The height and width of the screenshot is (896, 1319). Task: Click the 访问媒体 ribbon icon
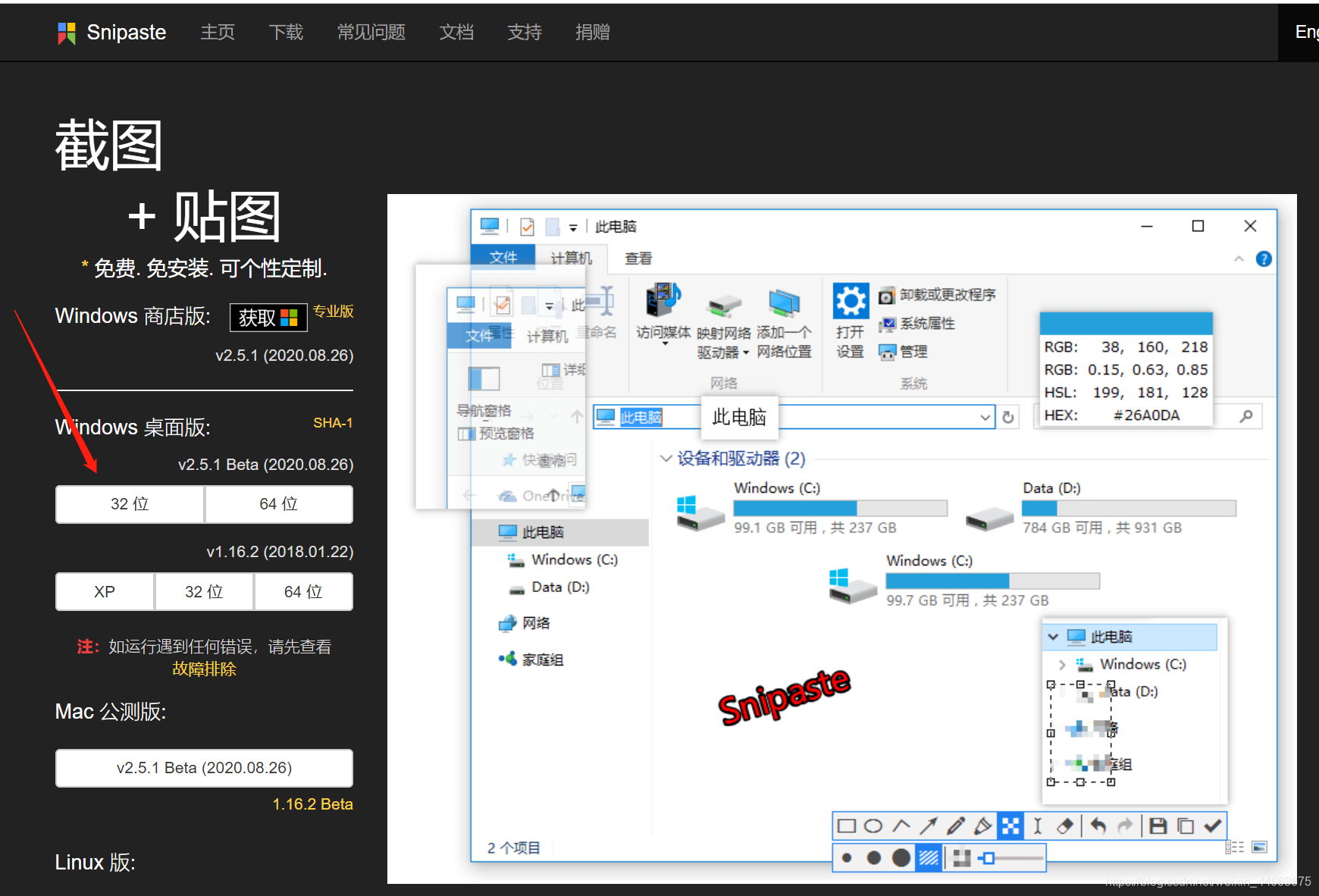[663, 301]
